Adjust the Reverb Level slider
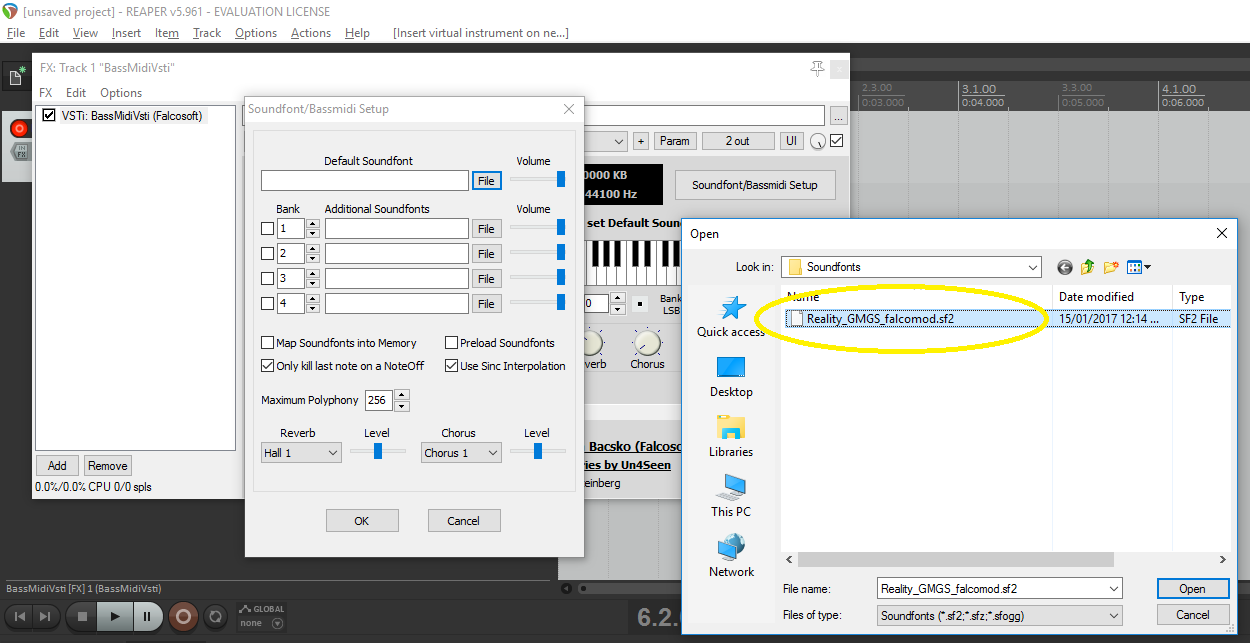 tap(378, 451)
